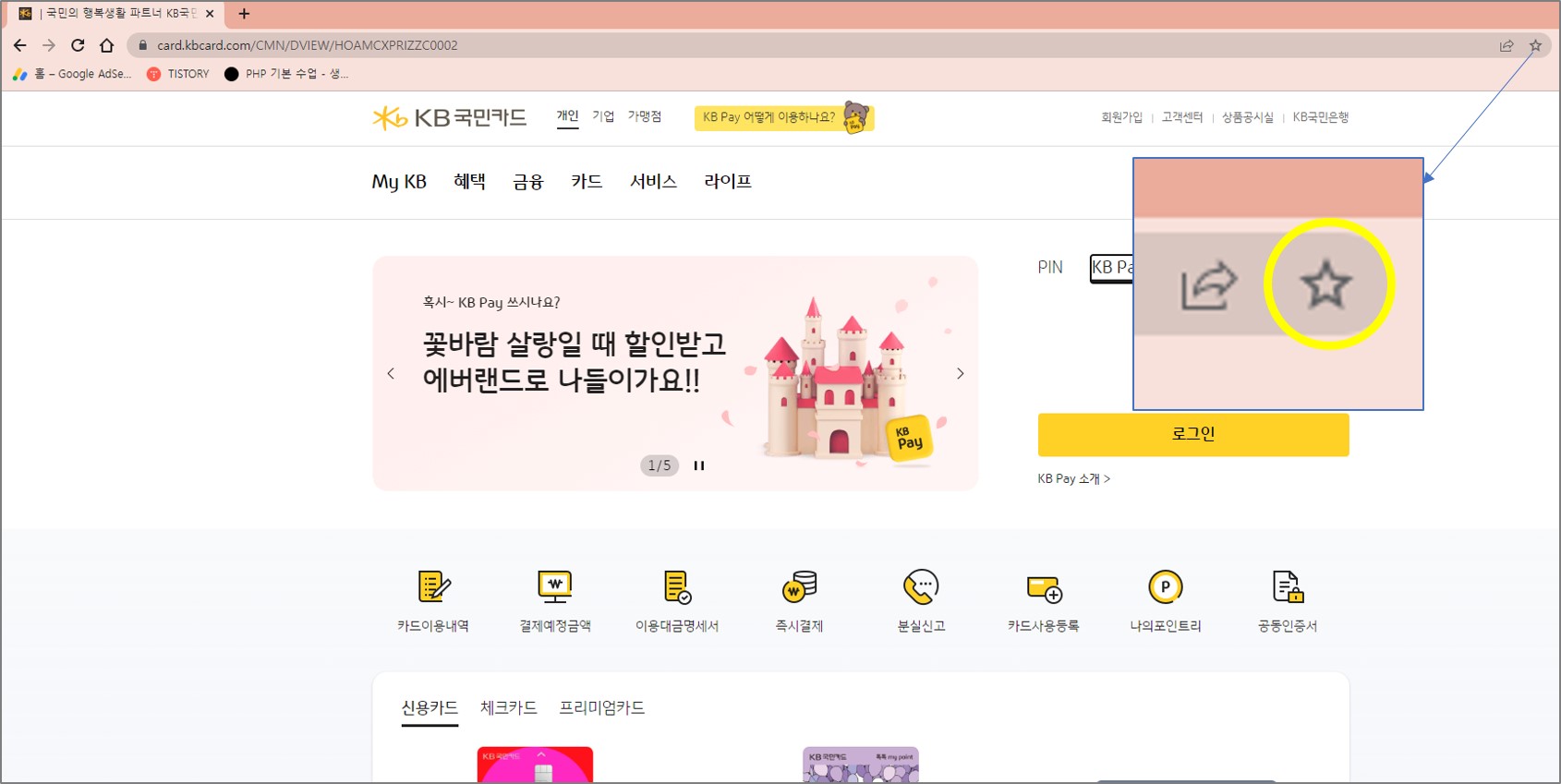Open the 서비스 menu

[653, 182]
